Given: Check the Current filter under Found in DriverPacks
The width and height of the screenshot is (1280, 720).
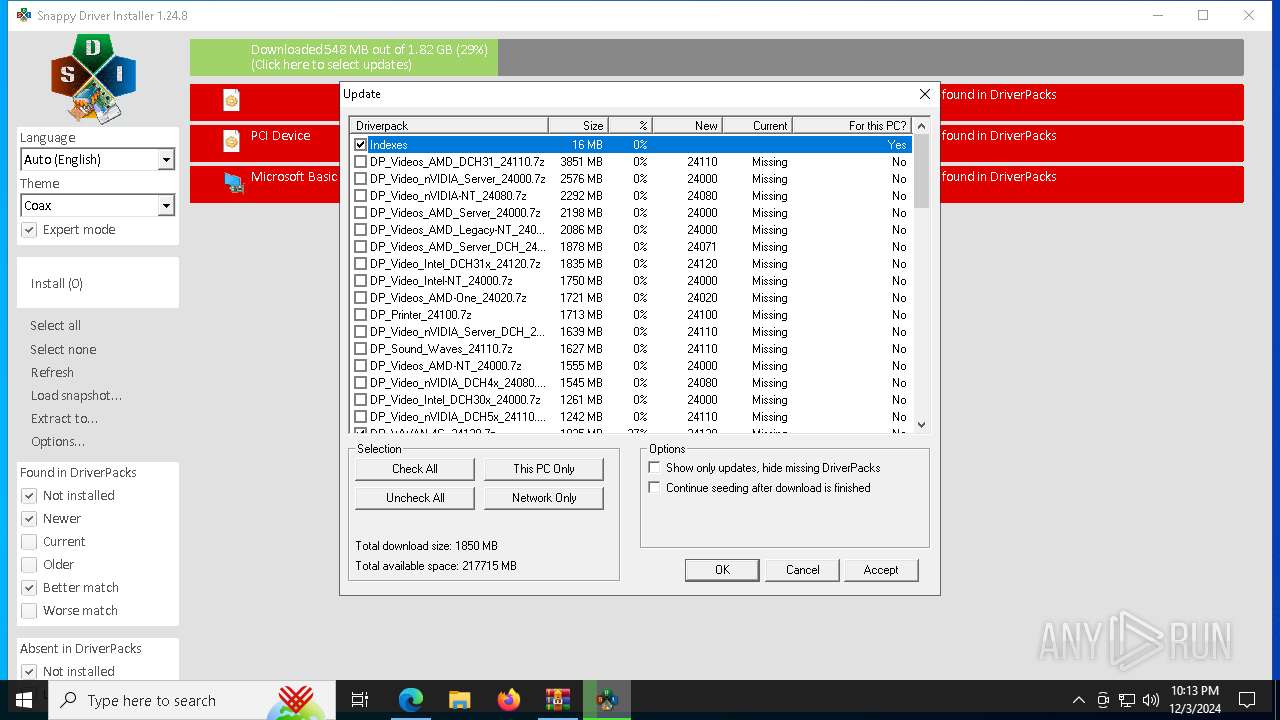Looking at the screenshot, I should coord(29,542).
